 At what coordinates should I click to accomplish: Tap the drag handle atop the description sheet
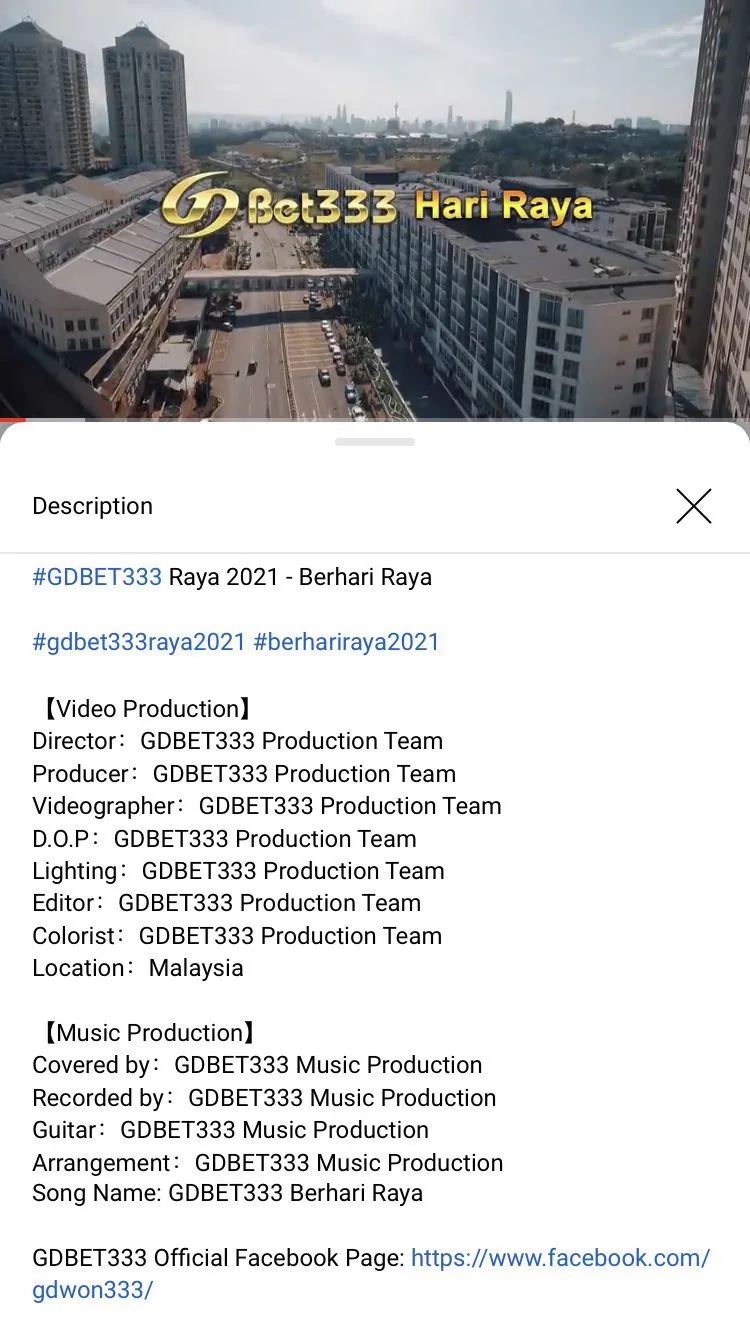click(x=375, y=441)
